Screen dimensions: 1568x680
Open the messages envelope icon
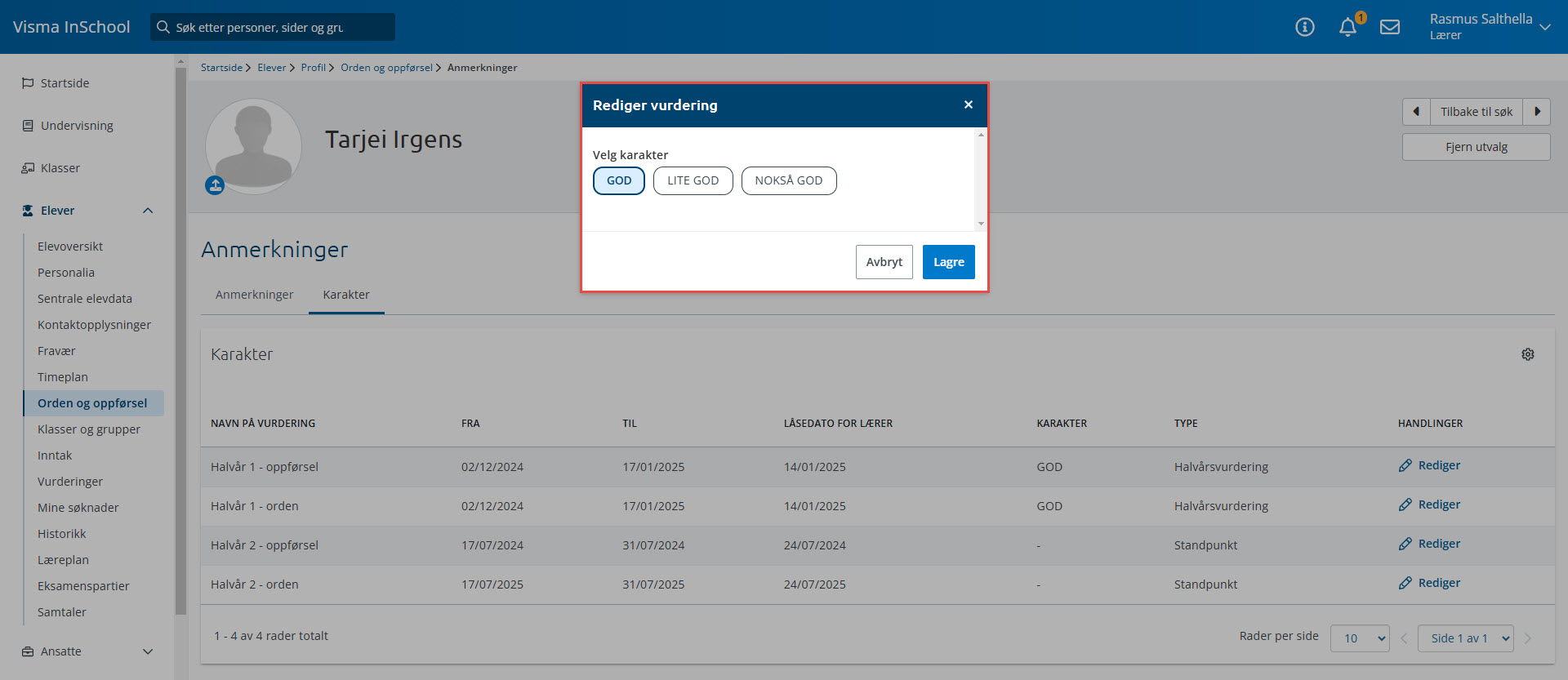pyautogui.click(x=1390, y=28)
